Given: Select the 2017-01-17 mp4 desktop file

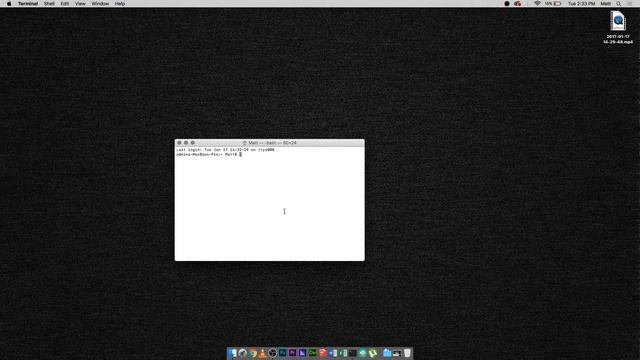Looking at the screenshot, I should 618,27.
